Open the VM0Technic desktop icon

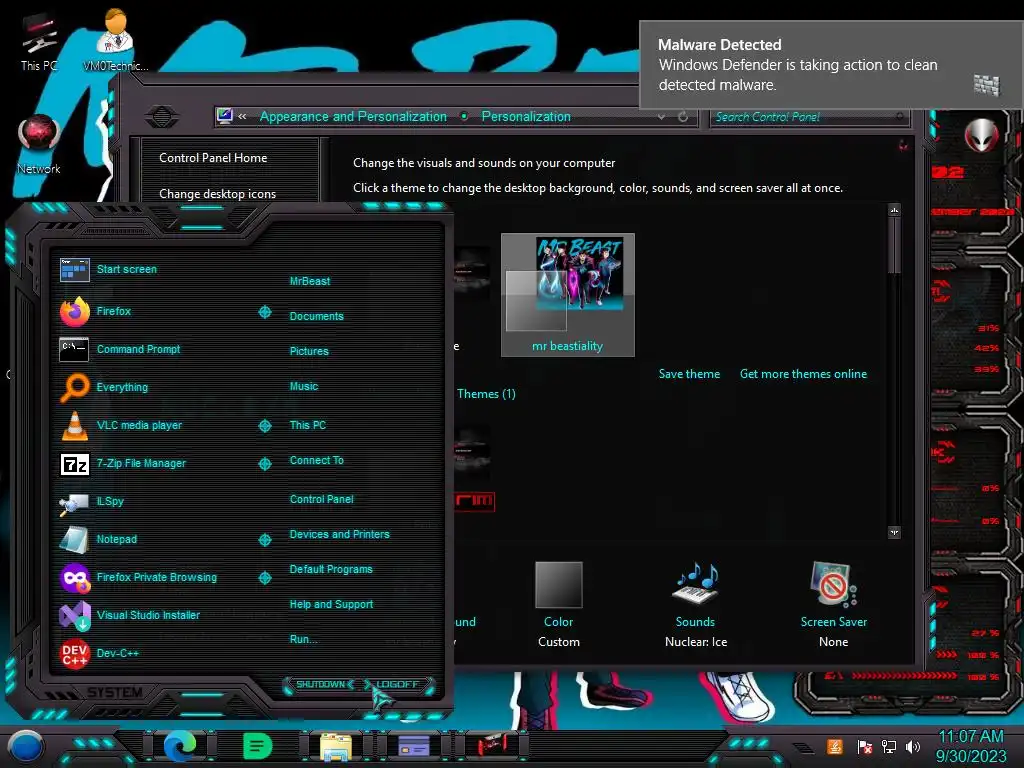pos(116,40)
